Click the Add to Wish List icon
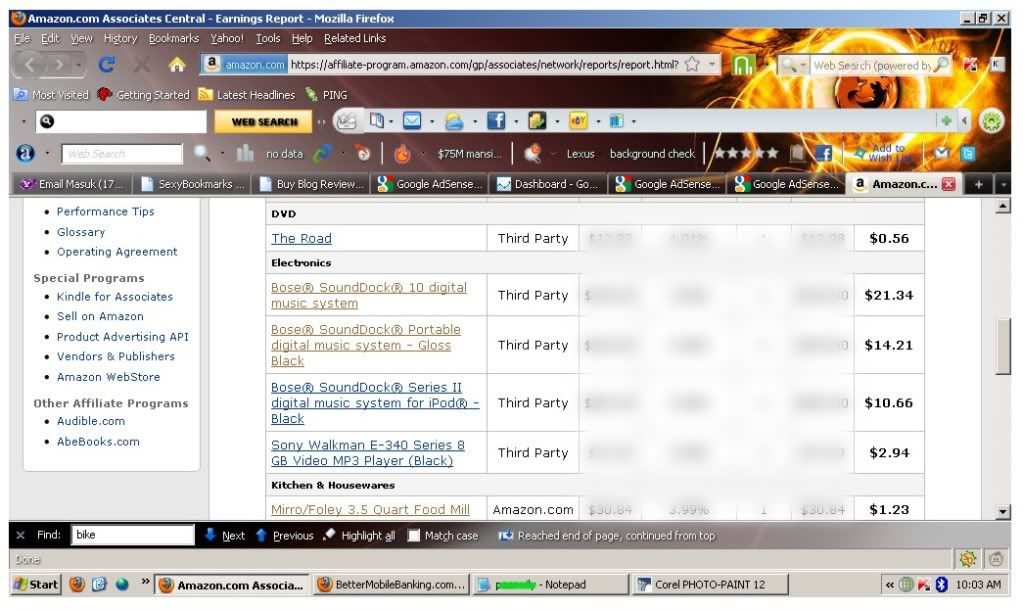Screen dimensions: 1023x610 click(x=877, y=153)
